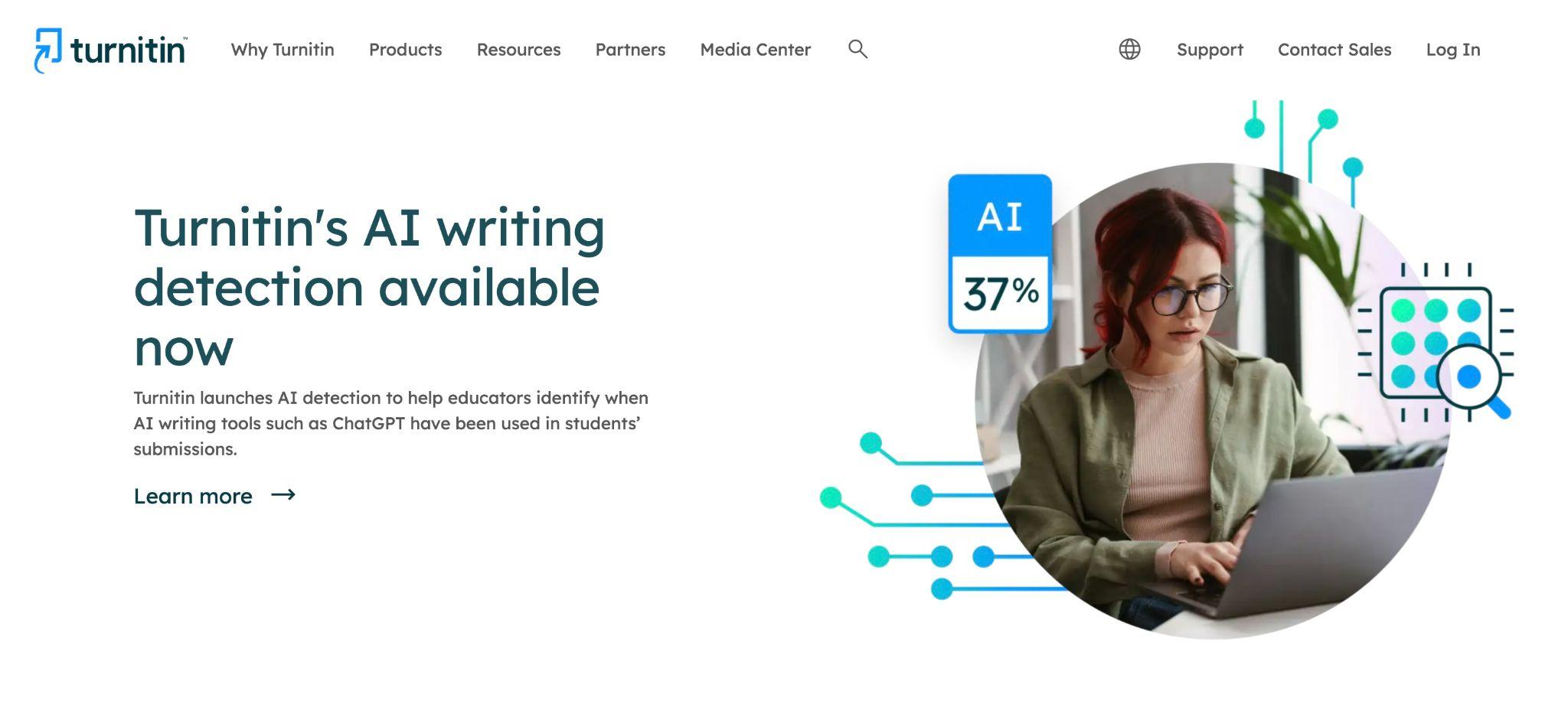This screenshot has width=1568, height=704.
Task: Click Log In
Action: click(x=1452, y=50)
